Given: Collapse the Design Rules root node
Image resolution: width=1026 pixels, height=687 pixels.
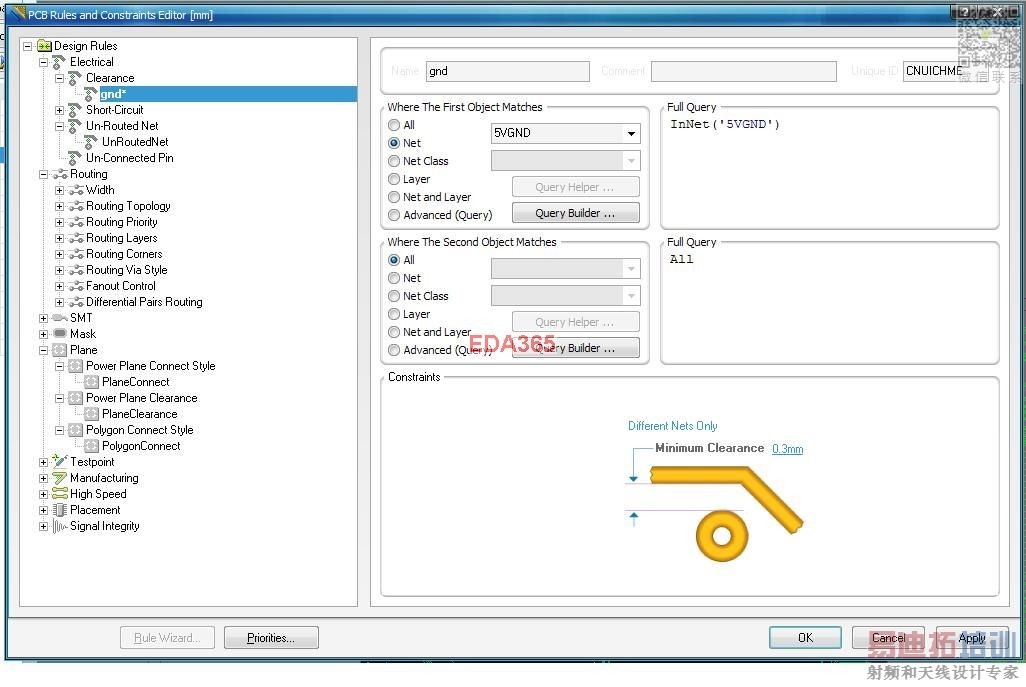Looking at the screenshot, I should pos(27,46).
